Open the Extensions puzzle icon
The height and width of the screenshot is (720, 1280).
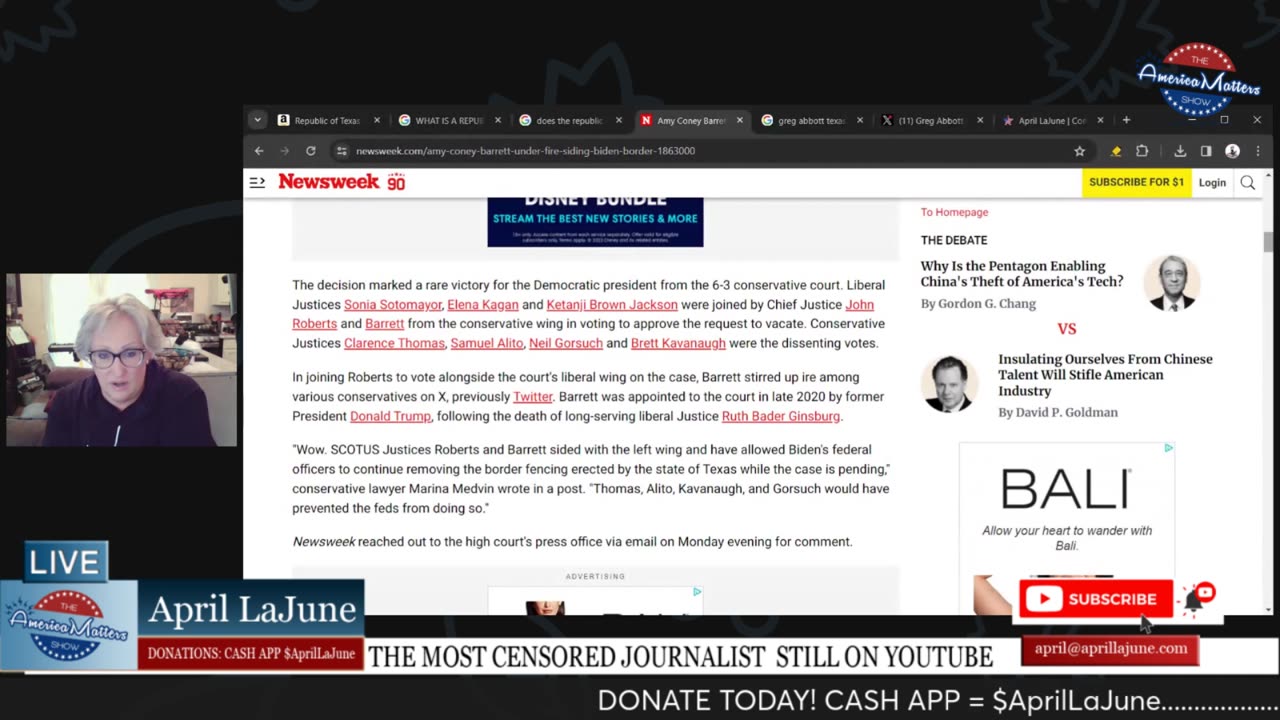(1142, 151)
